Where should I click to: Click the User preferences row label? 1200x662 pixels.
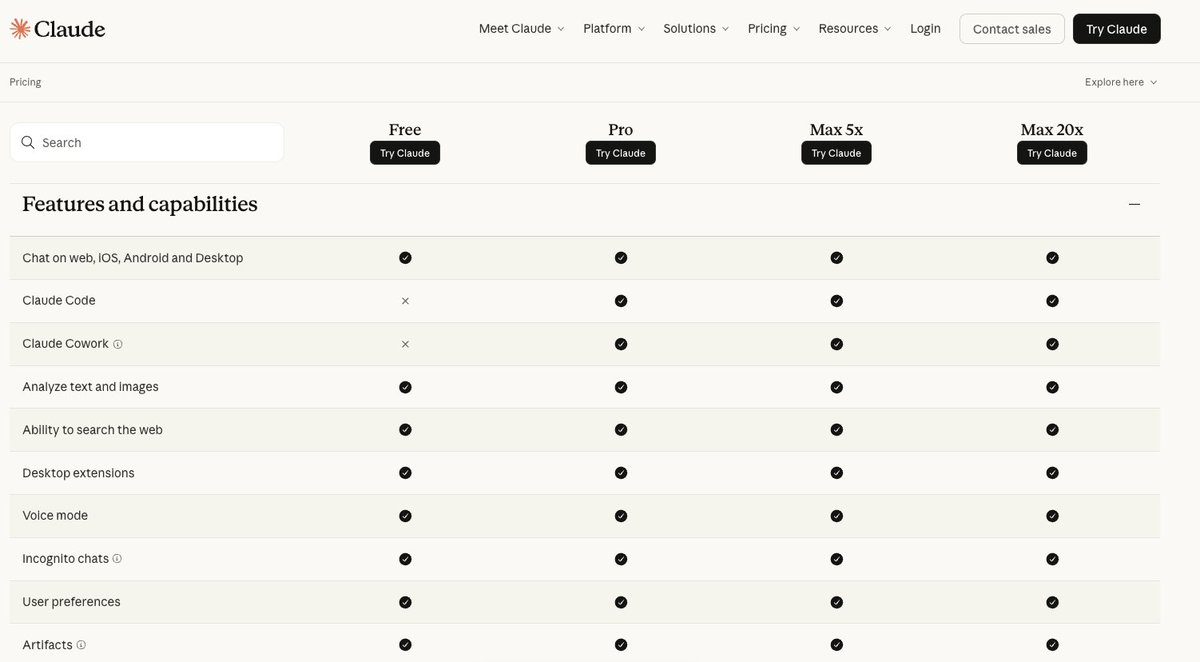(x=71, y=602)
